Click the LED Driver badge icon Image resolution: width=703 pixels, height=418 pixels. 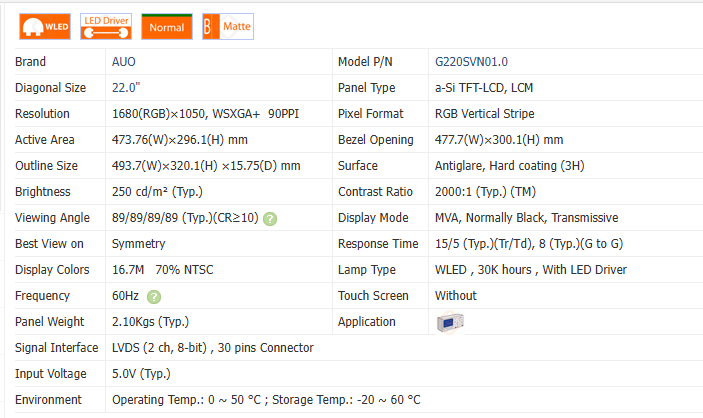(x=105, y=27)
